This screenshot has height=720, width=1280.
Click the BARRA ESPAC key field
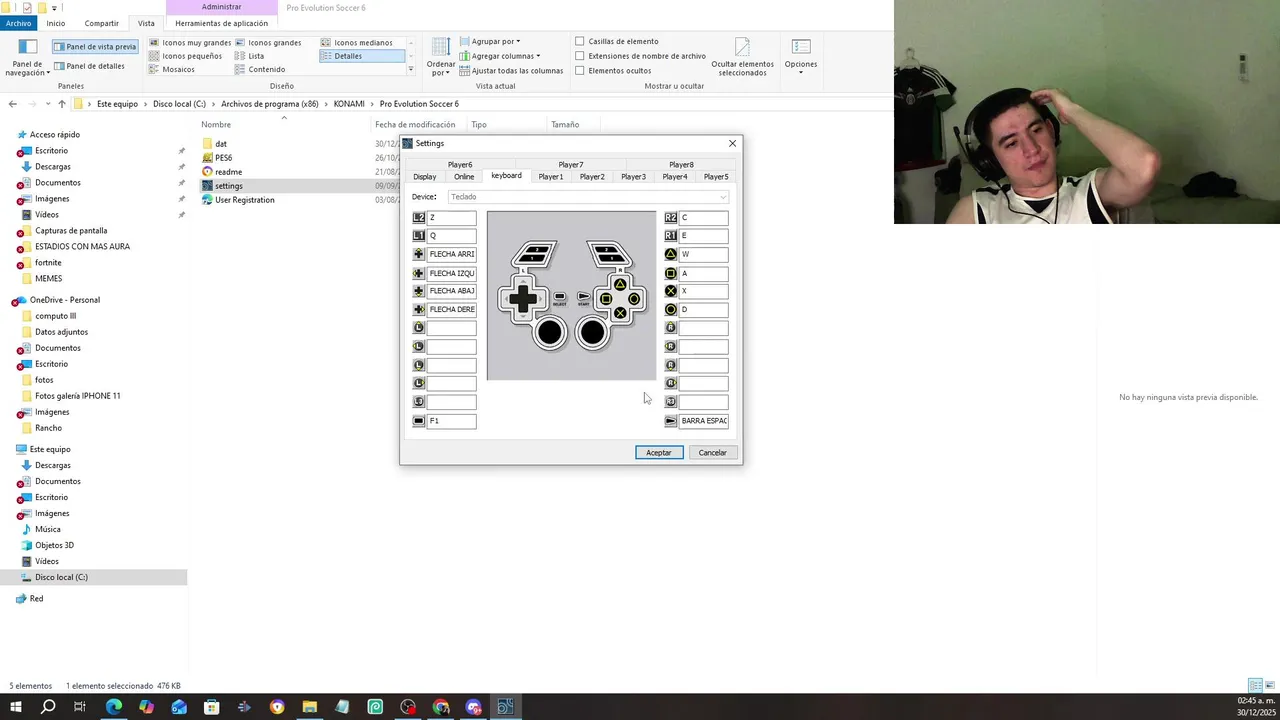[x=704, y=421]
